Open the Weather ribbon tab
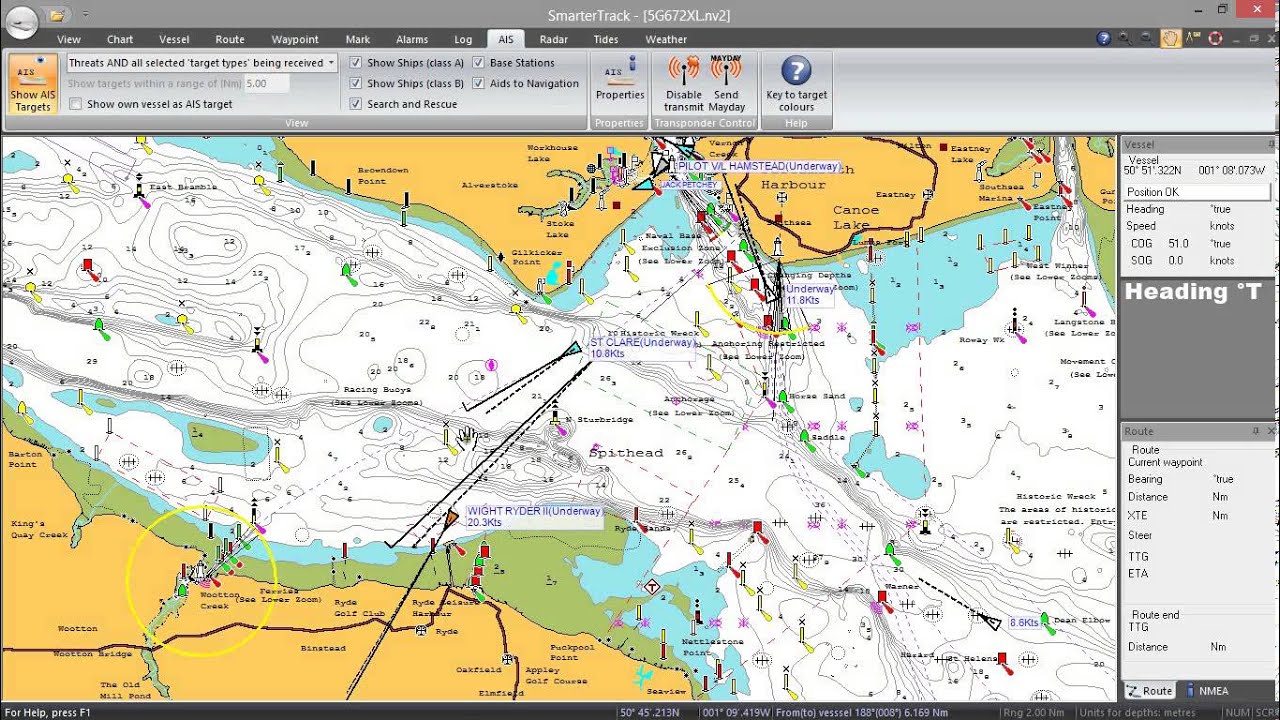Image resolution: width=1280 pixels, height=720 pixels. [x=666, y=39]
